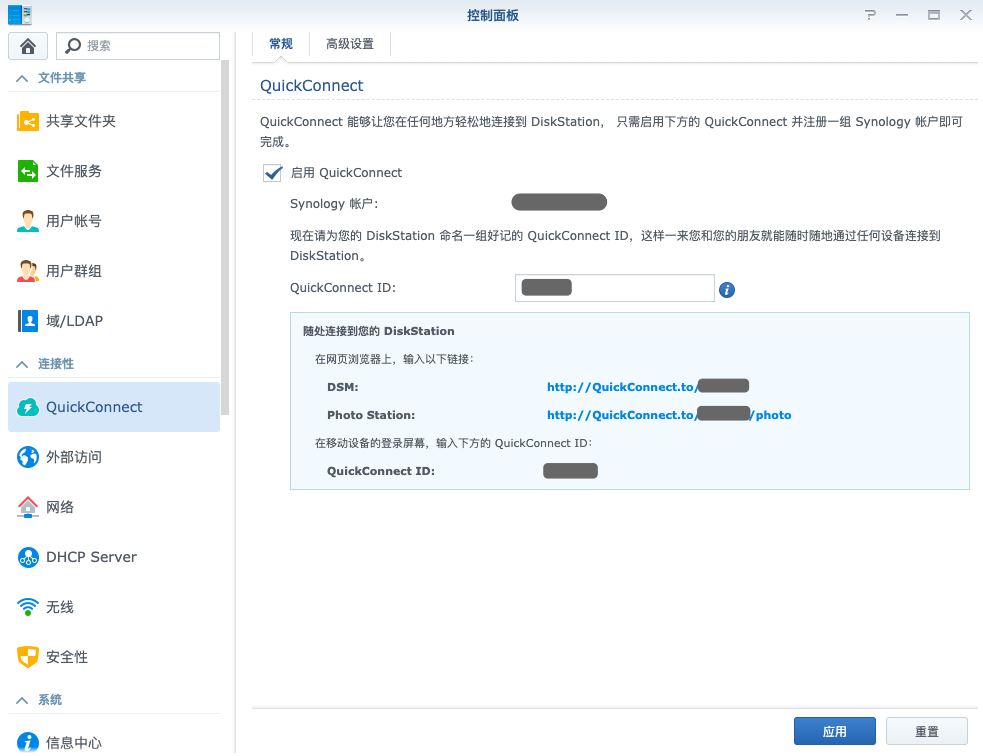The height and width of the screenshot is (756, 983).
Task: Select 用户群组 in sidebar
Action: (113, 271)
